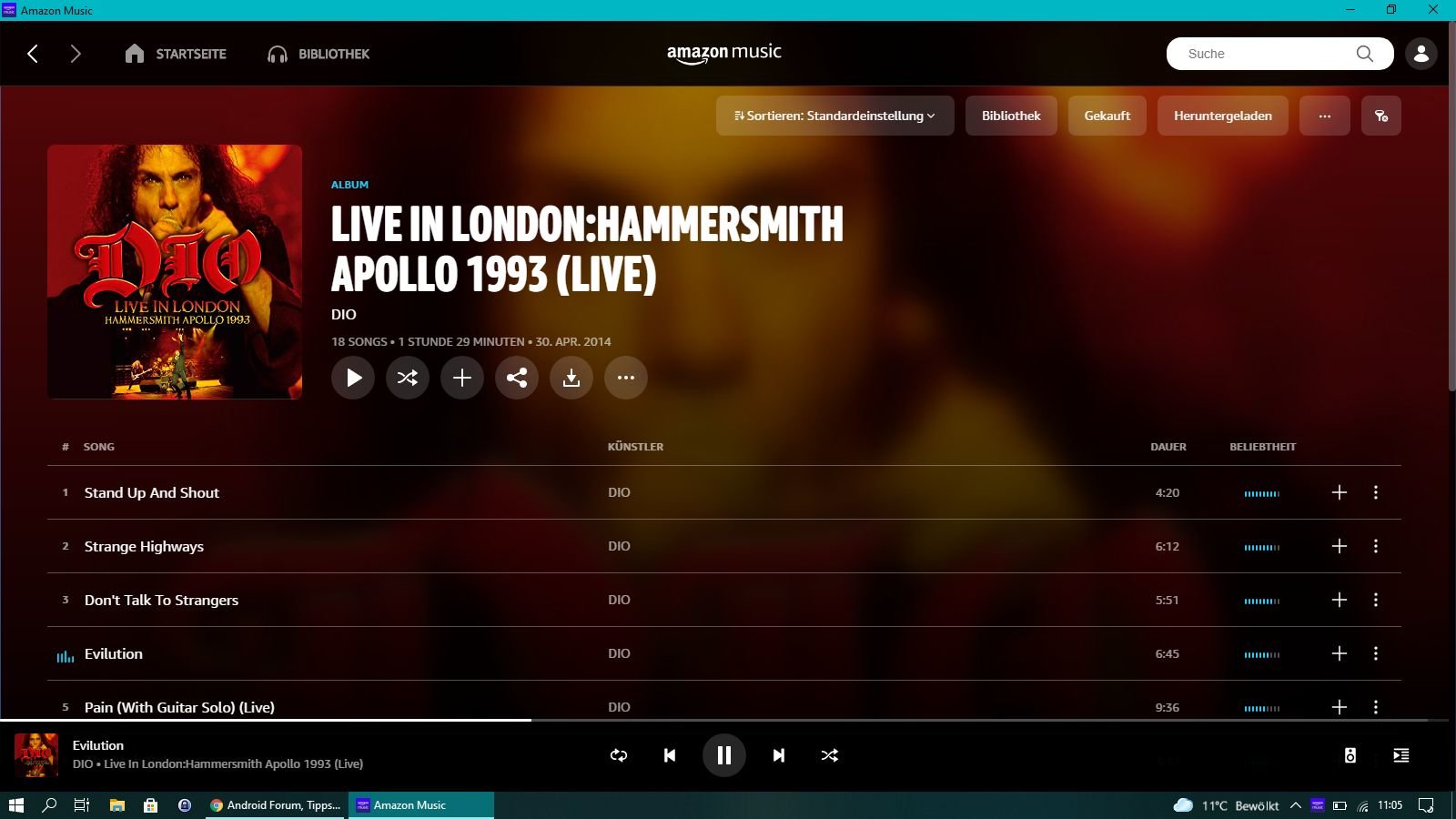The width and height of the screenshot is (1456, 819).
Task: Click the now playing album thumbnail
Action: [x=36, y=755]
